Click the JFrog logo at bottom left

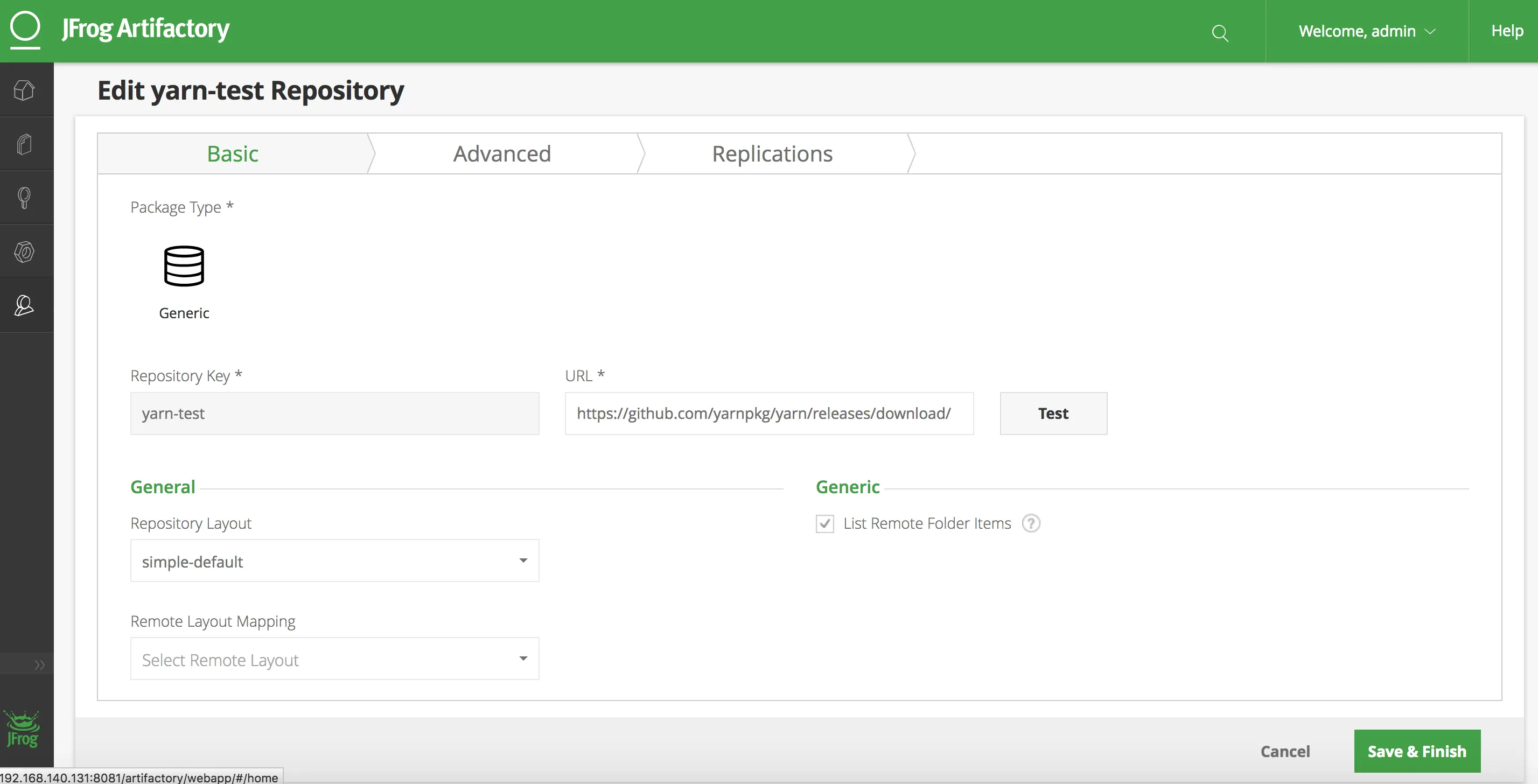pyautogui.click(x=22, y=729)
